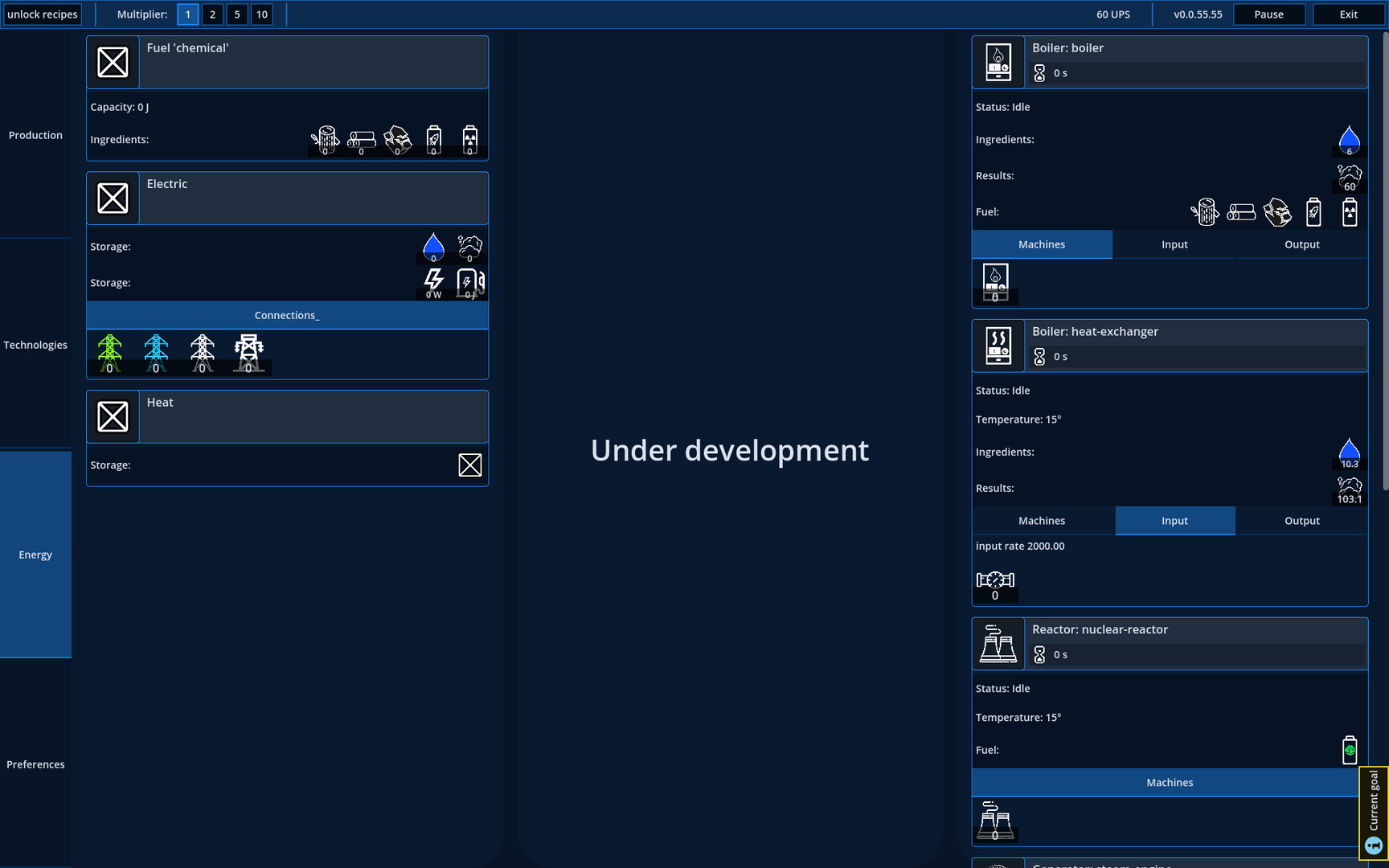This screenshot has height=868, width=1389.
Task: Select the wood log fuel ingredient icon
Action: [324, 139]
